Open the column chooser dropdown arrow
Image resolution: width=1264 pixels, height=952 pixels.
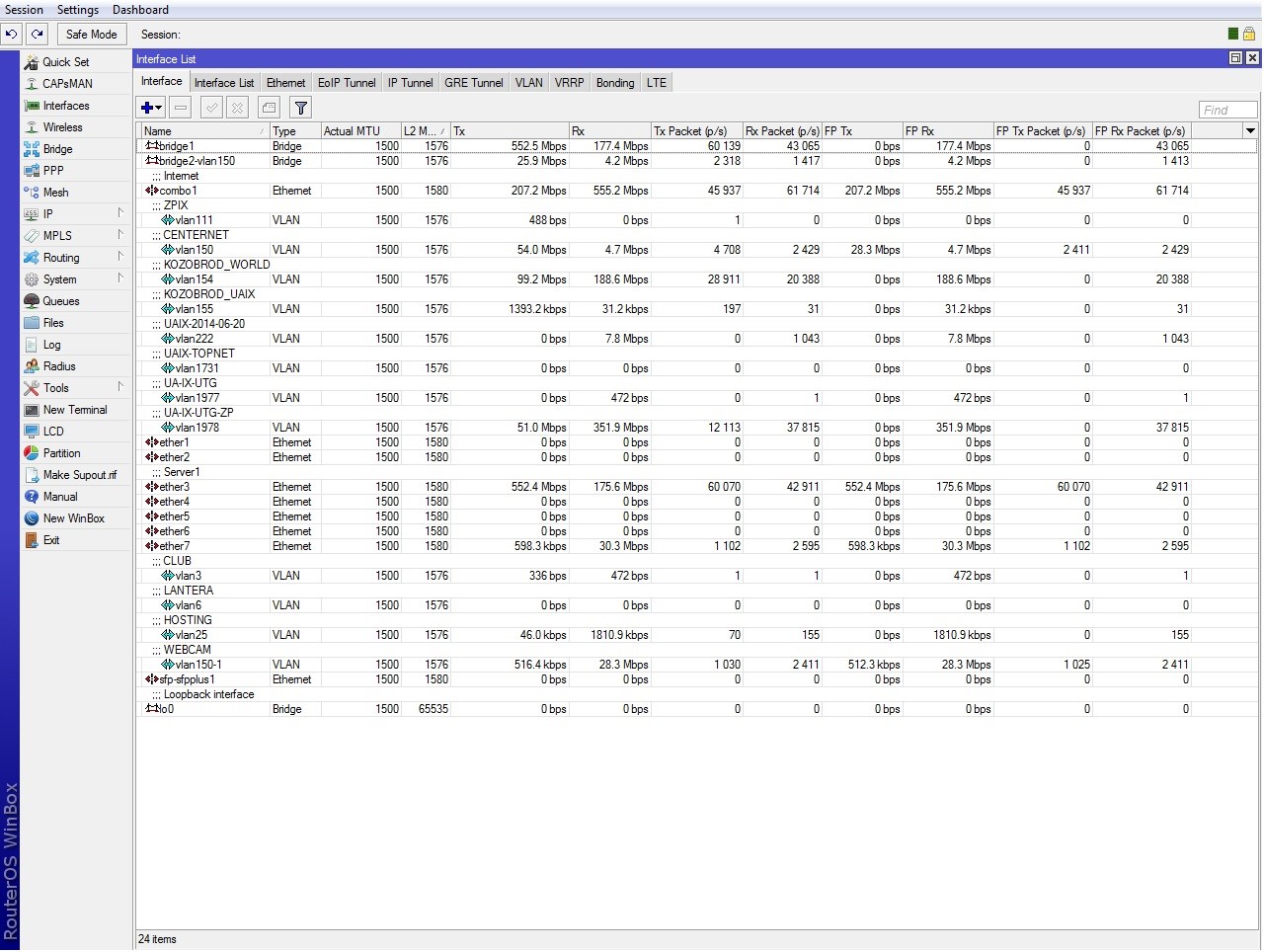1250,130
